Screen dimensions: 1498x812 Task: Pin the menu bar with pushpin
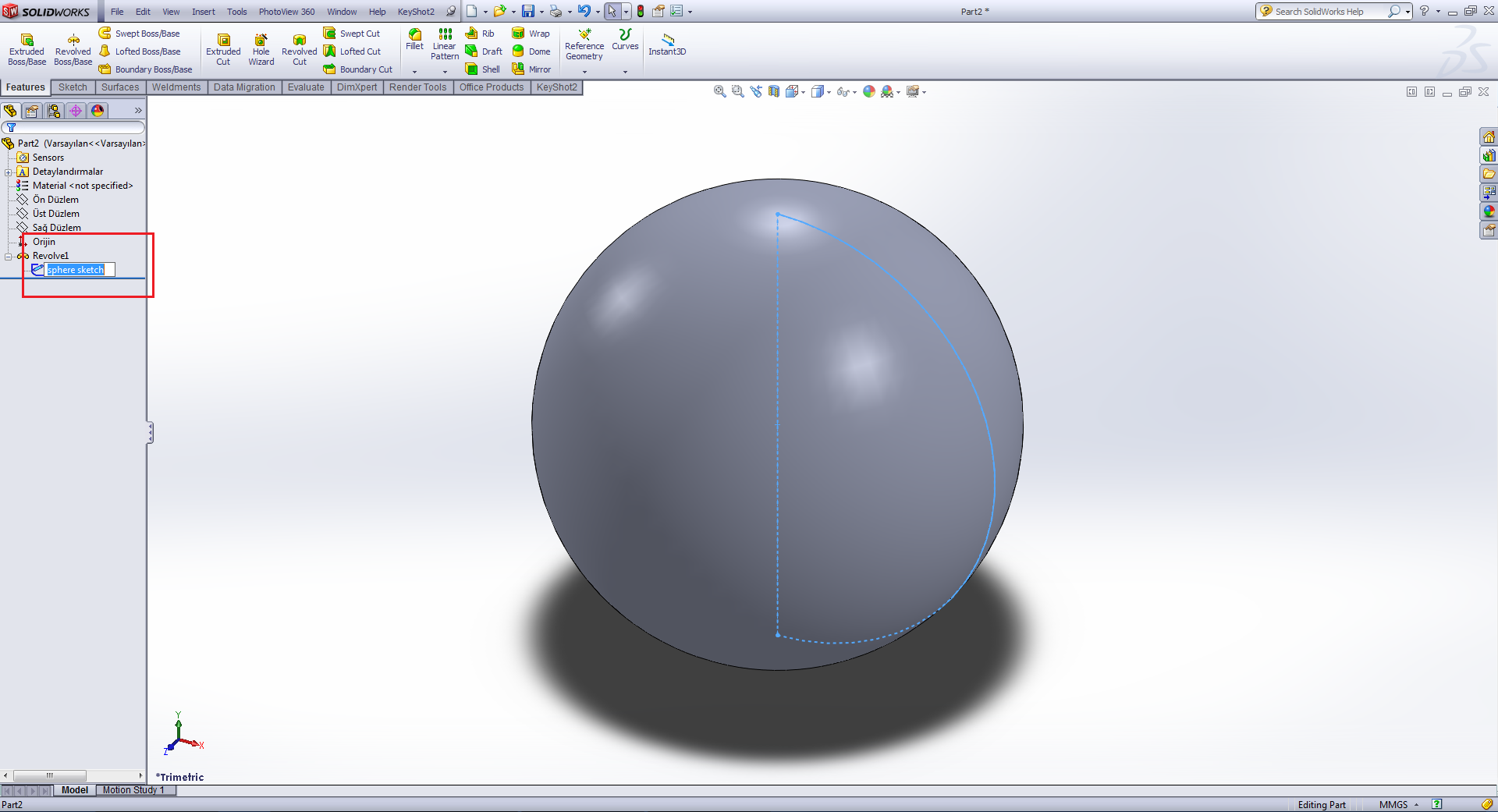[x=450, y=12]
